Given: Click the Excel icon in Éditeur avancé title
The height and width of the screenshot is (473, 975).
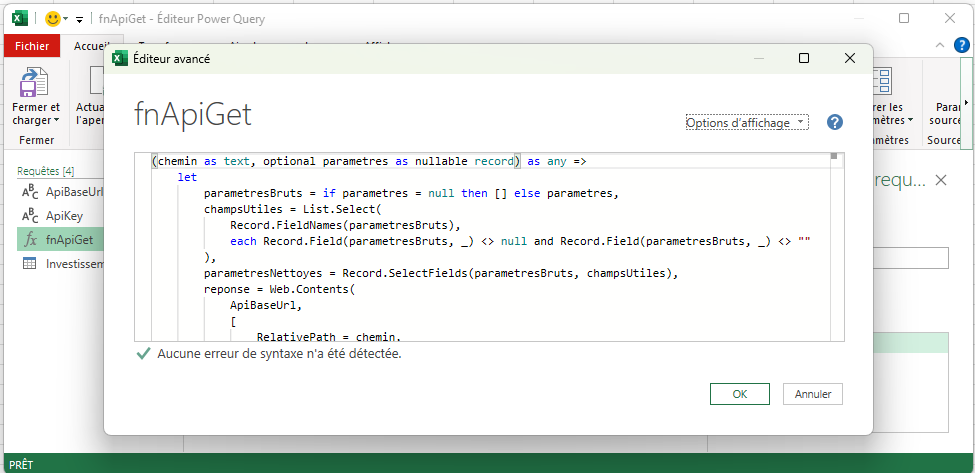Looking at the screenshot, I should [119, 58].
